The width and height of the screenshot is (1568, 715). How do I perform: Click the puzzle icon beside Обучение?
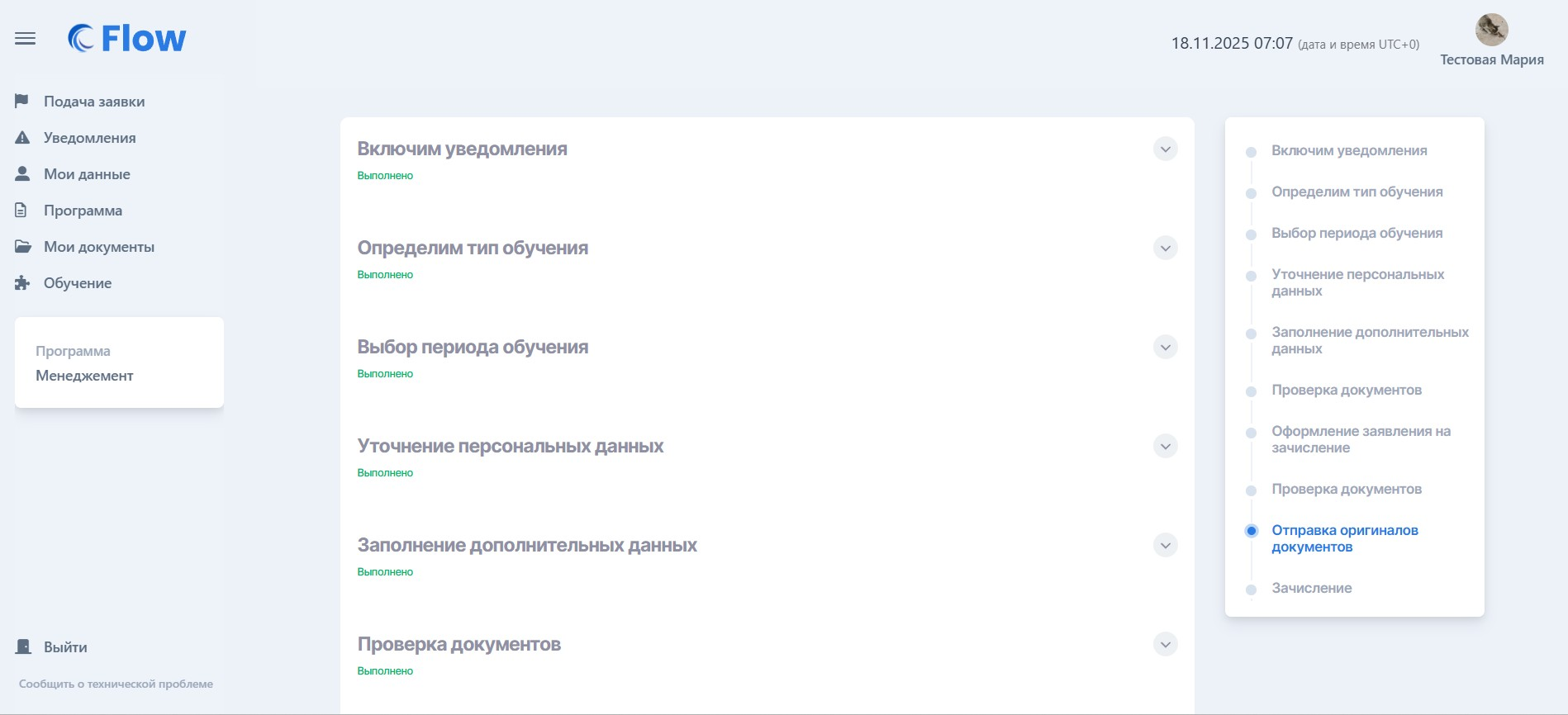pyautogui.click(x=22, y=283)
